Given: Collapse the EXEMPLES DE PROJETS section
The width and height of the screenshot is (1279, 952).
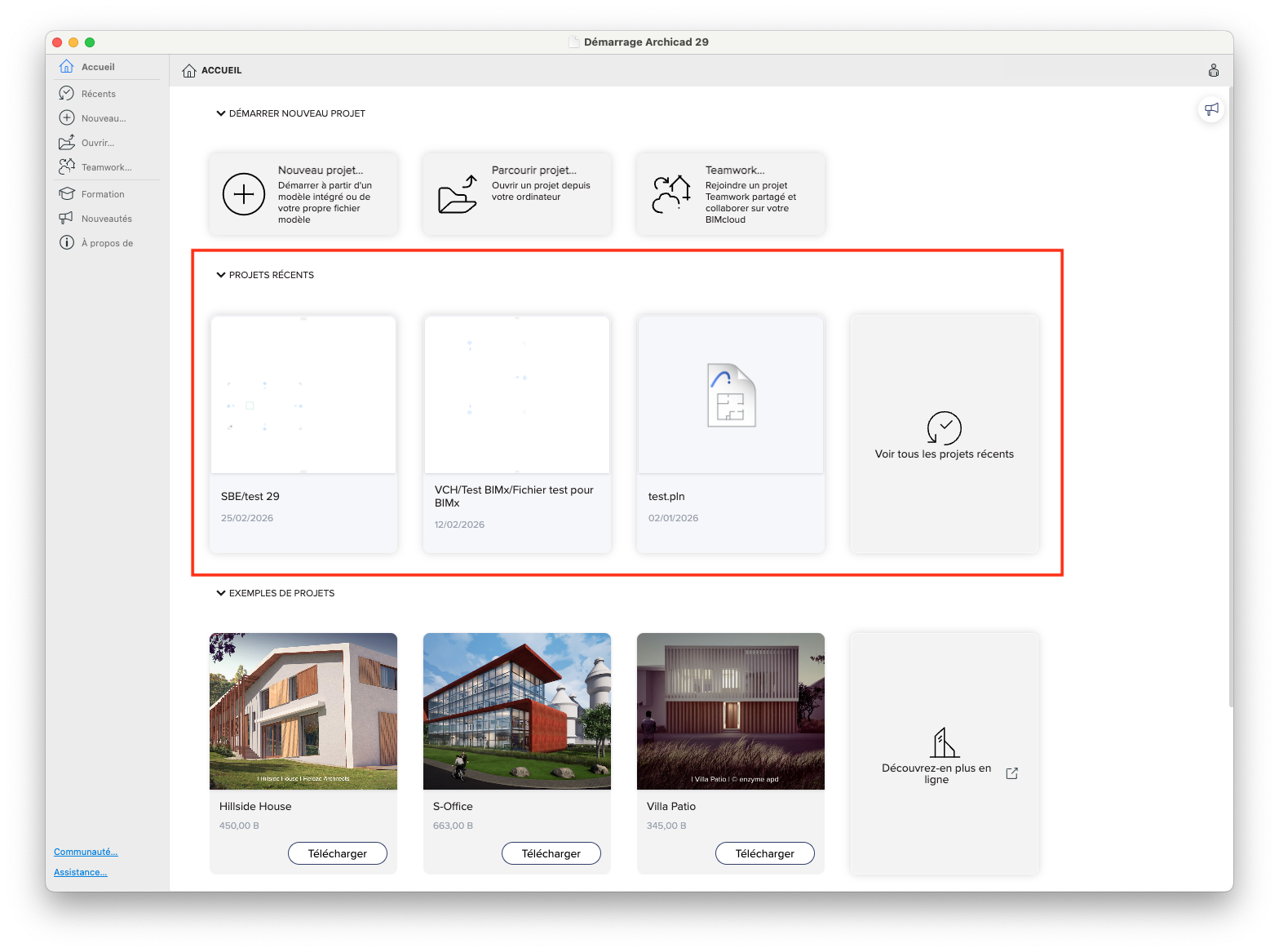Looking at the screenshot, I should pyautogui.click(x=220, y=593).
